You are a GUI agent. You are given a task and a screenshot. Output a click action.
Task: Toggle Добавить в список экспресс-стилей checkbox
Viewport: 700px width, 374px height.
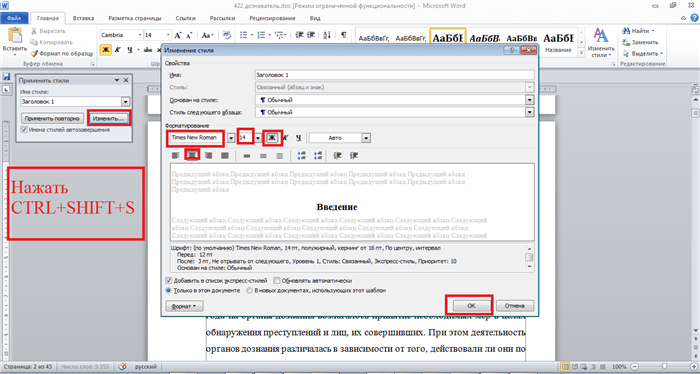point(168,281)
